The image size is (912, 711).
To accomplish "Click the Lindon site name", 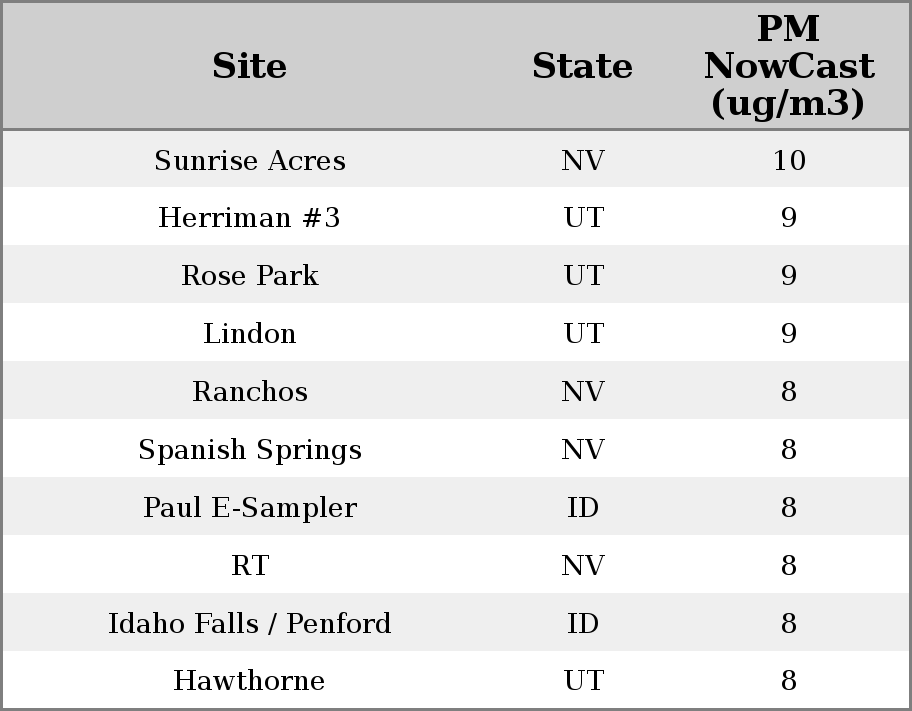I will (250, 333).
